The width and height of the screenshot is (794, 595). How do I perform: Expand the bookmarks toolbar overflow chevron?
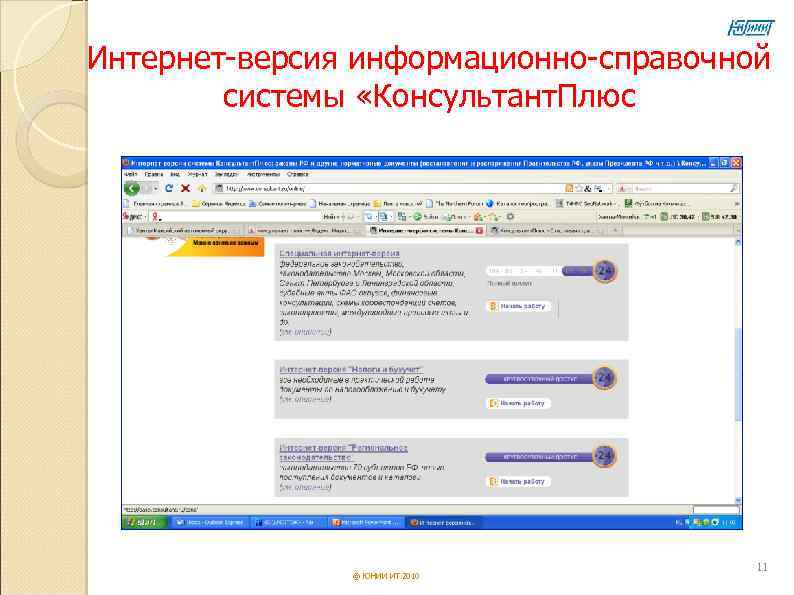coord(737,203)
